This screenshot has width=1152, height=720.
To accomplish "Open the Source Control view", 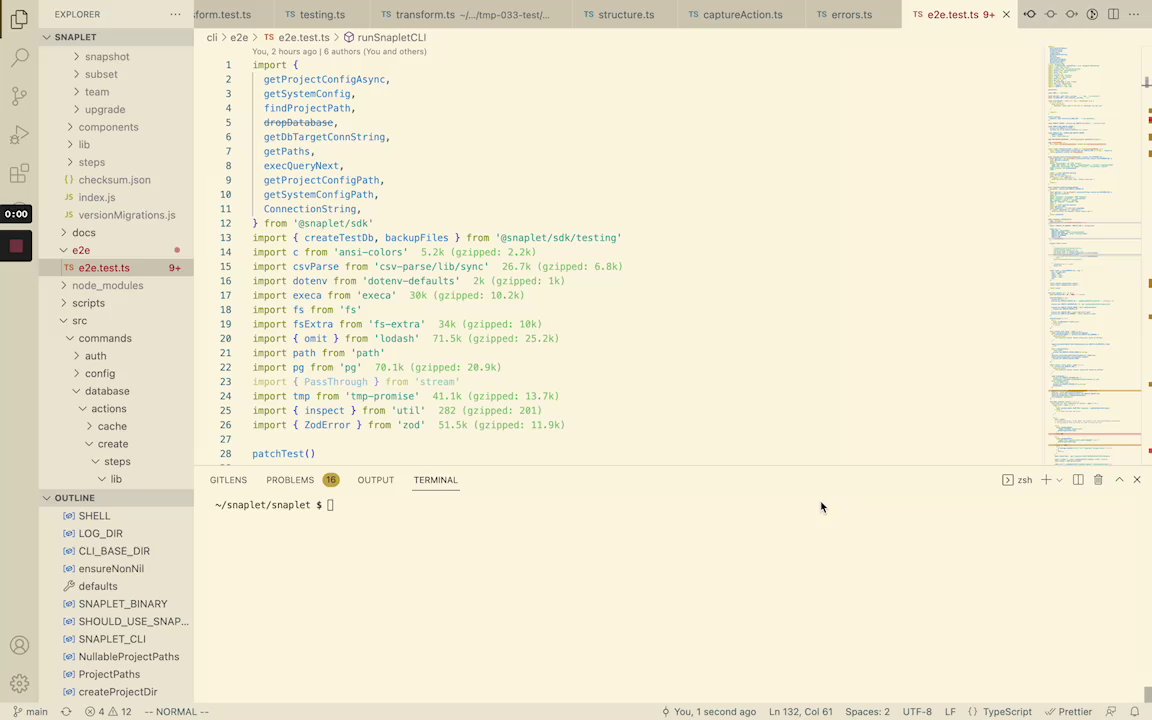I will click(20, 96).
